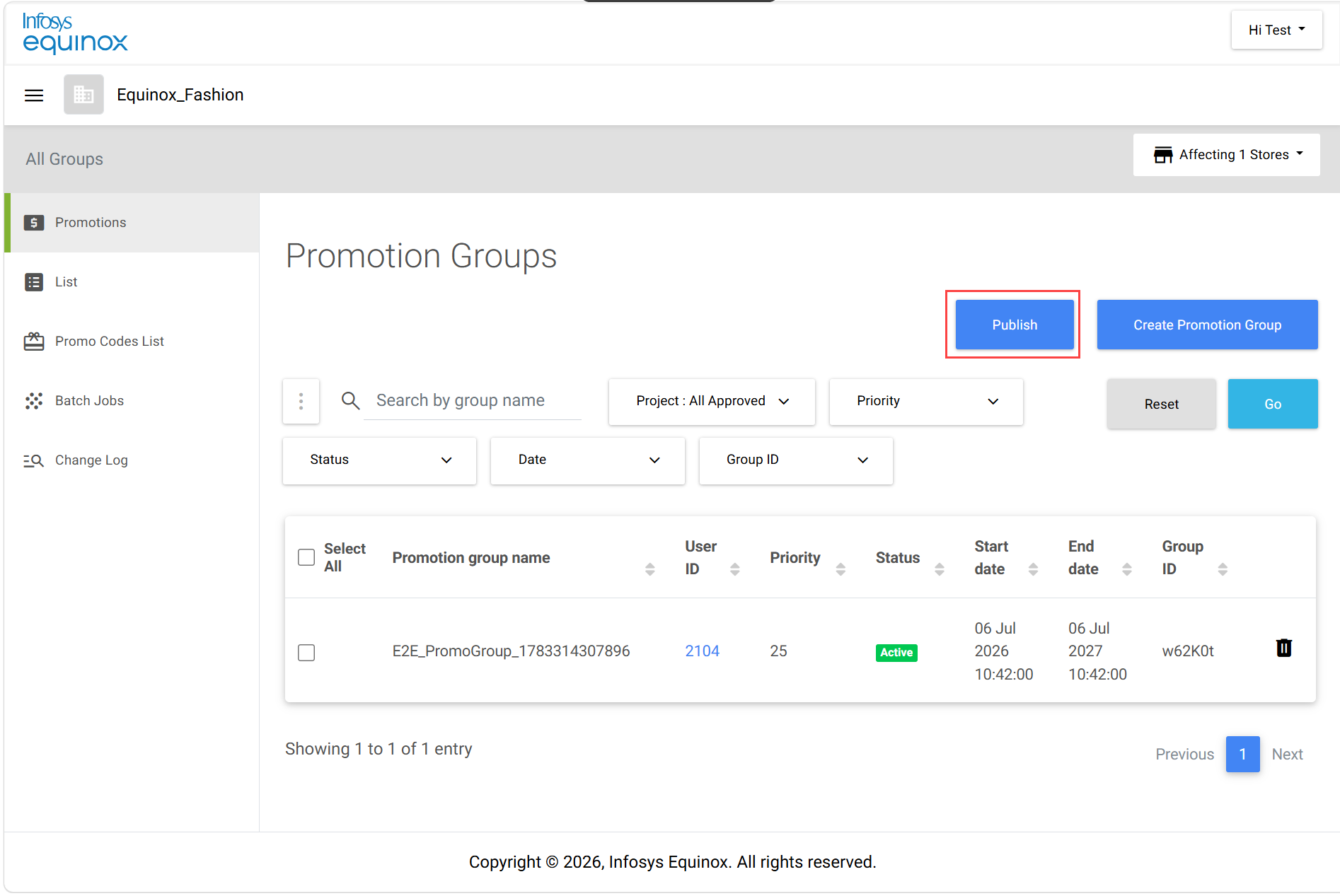Delete the E2E_PromoGroup row with trash icon
This screenshot has height=896, width=1340.
[x=1283, y=648]
